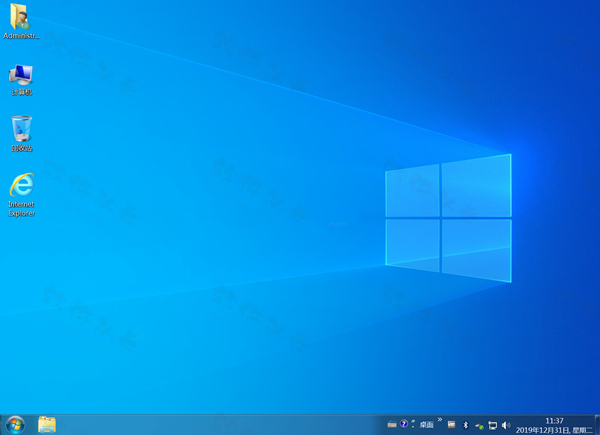Click the keyboard input method icon
The image size is (600, 435).
tap(392, 424)
